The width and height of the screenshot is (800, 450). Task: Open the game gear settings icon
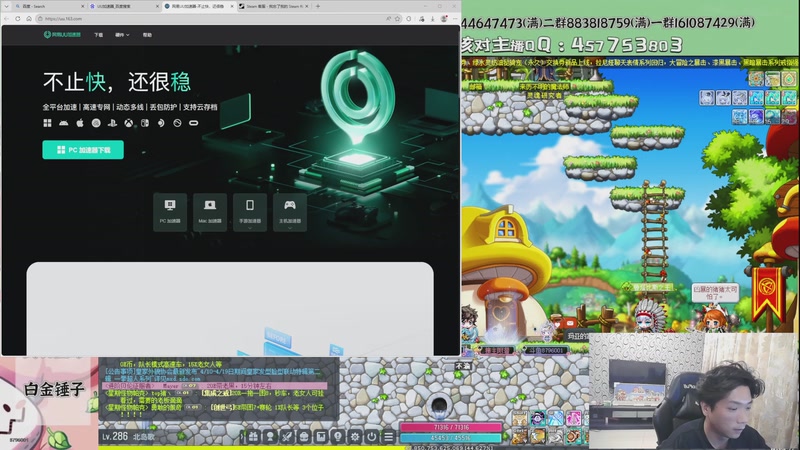(x=355, y=437)
